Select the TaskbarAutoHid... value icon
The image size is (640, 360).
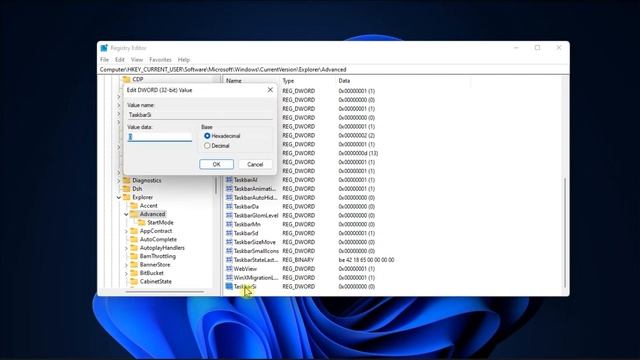(229, 198)
